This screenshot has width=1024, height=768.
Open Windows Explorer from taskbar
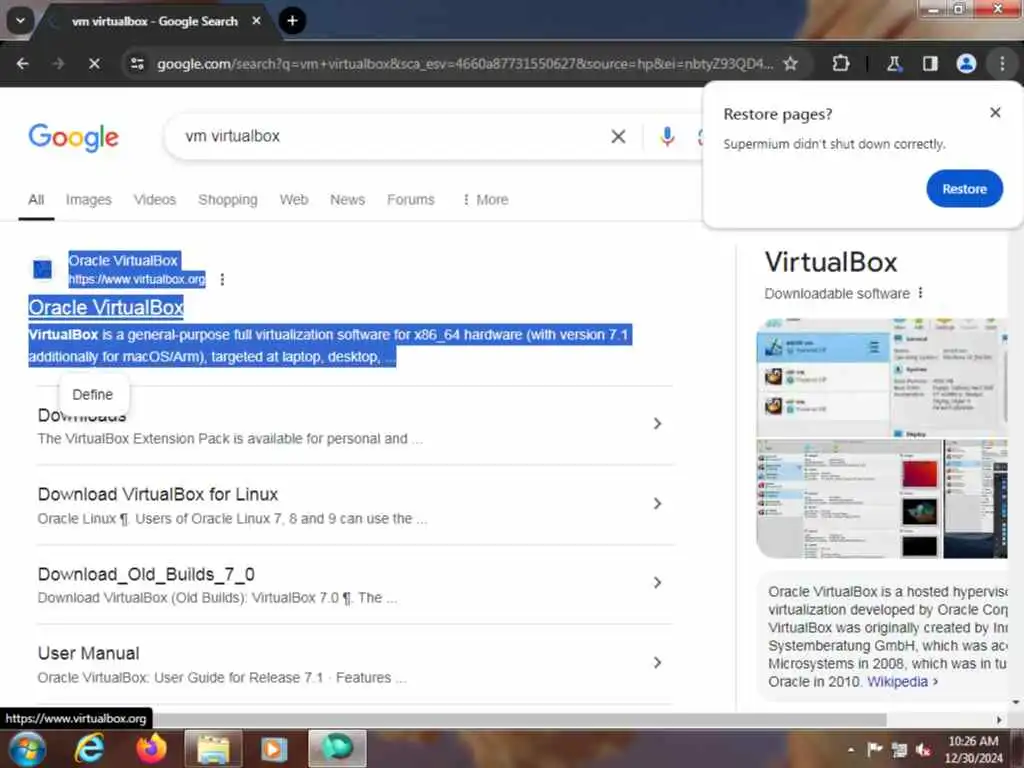(213, 748)
